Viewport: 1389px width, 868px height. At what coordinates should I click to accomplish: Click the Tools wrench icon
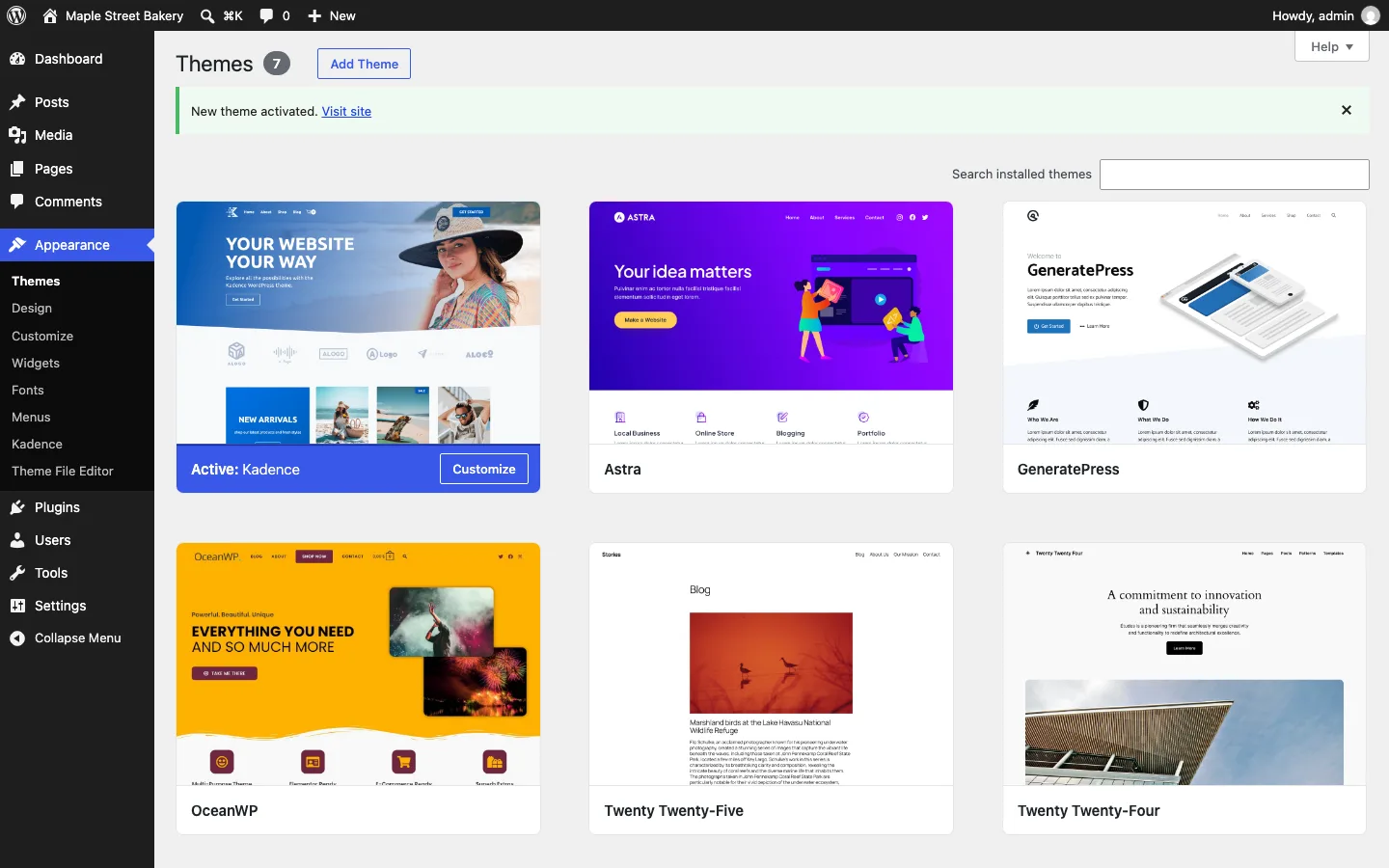click(17, 573)
